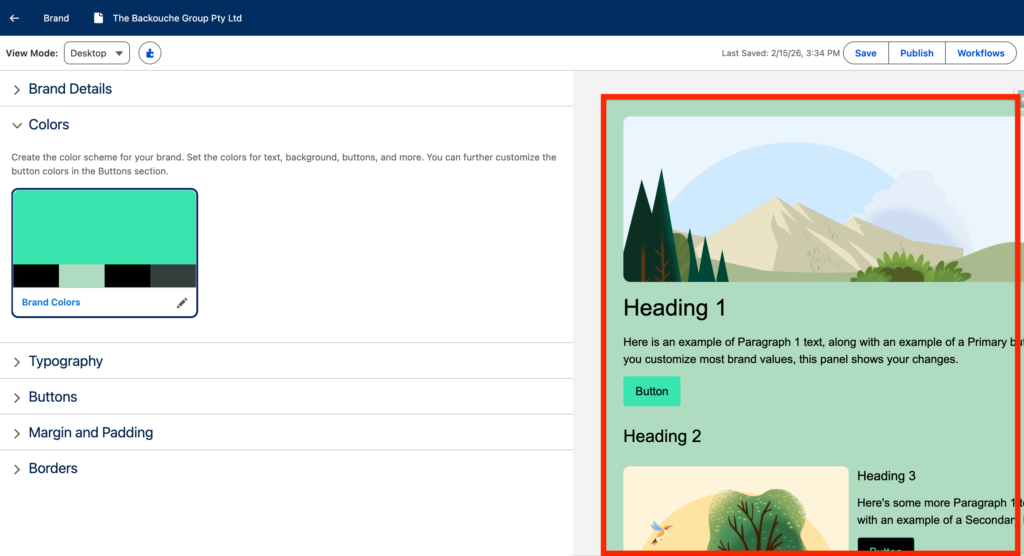
Task: Click the dark gray swatch in palette
Action: click(173, 276)
